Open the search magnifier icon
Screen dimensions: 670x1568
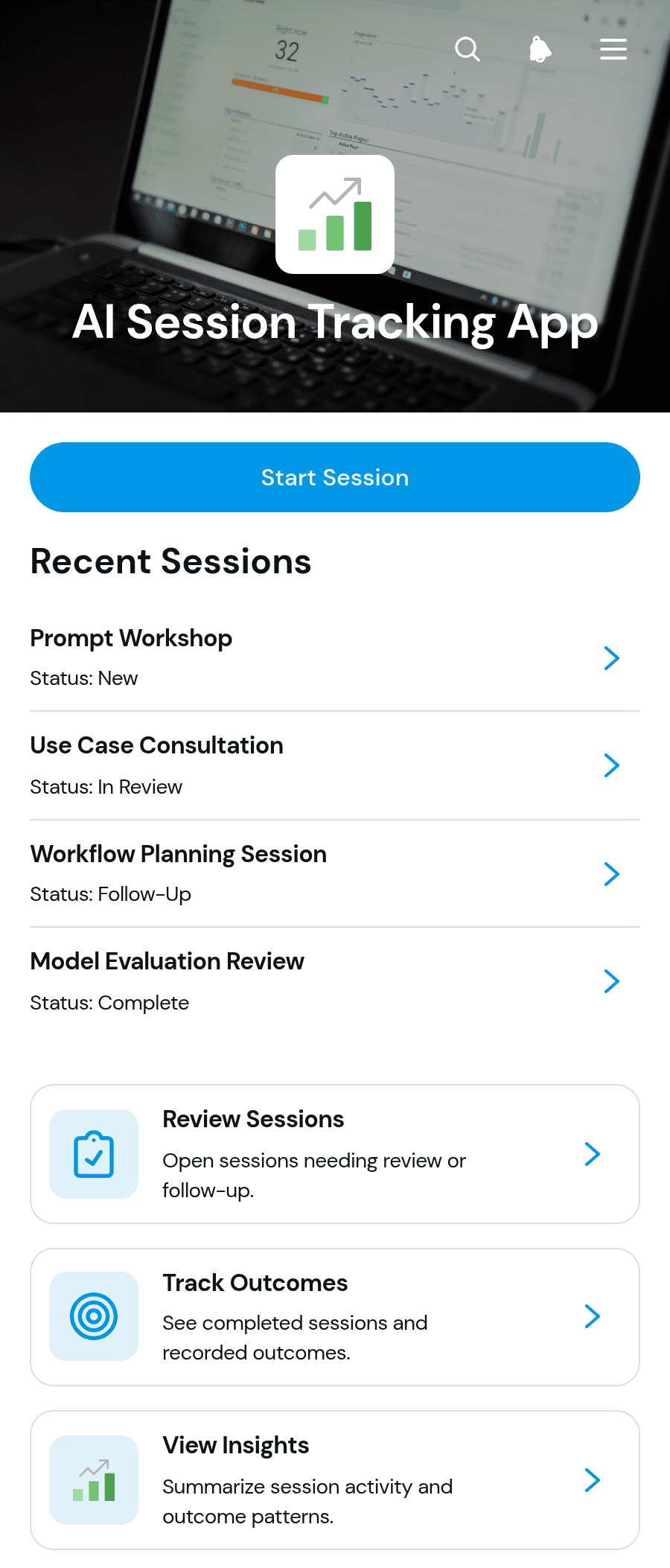468,49
